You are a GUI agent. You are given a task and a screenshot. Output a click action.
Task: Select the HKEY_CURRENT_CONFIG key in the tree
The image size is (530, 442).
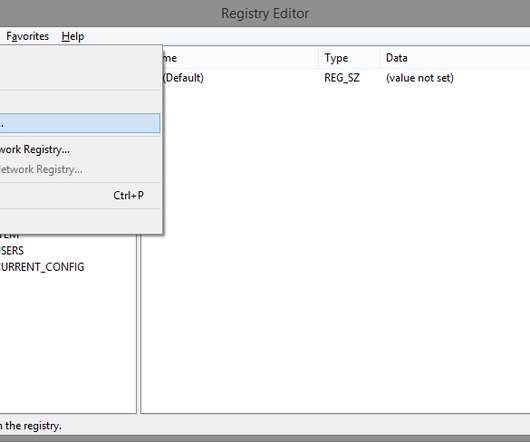click(42, 267)
